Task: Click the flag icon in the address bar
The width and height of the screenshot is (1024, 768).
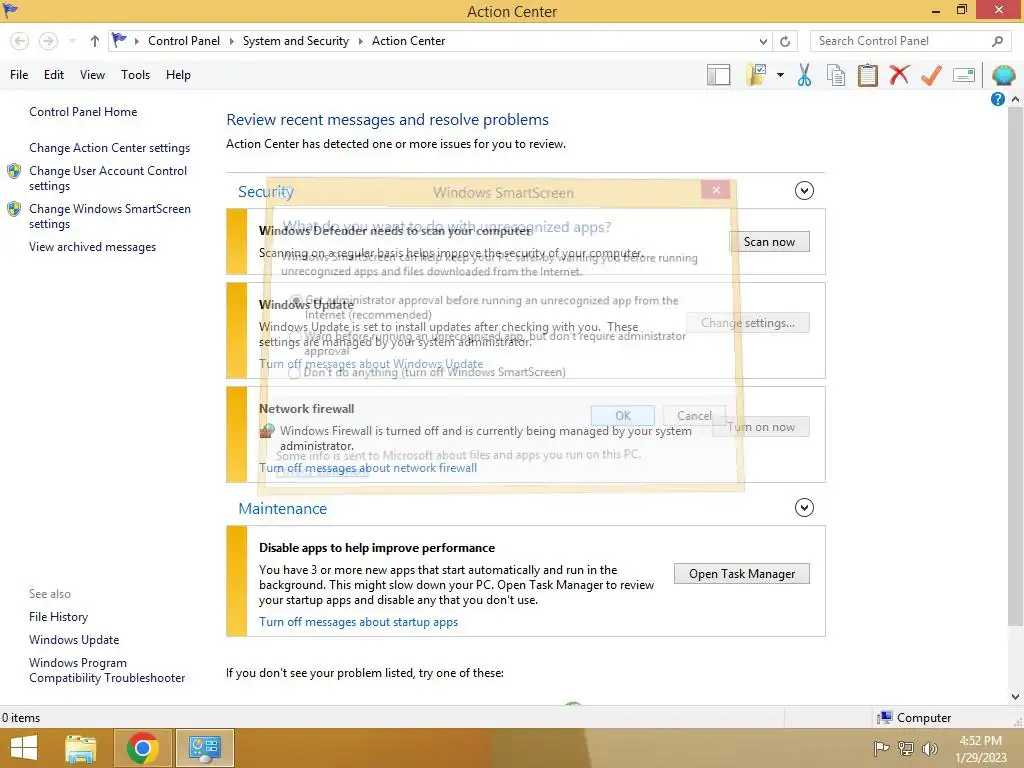Action: tap(119, 40)
